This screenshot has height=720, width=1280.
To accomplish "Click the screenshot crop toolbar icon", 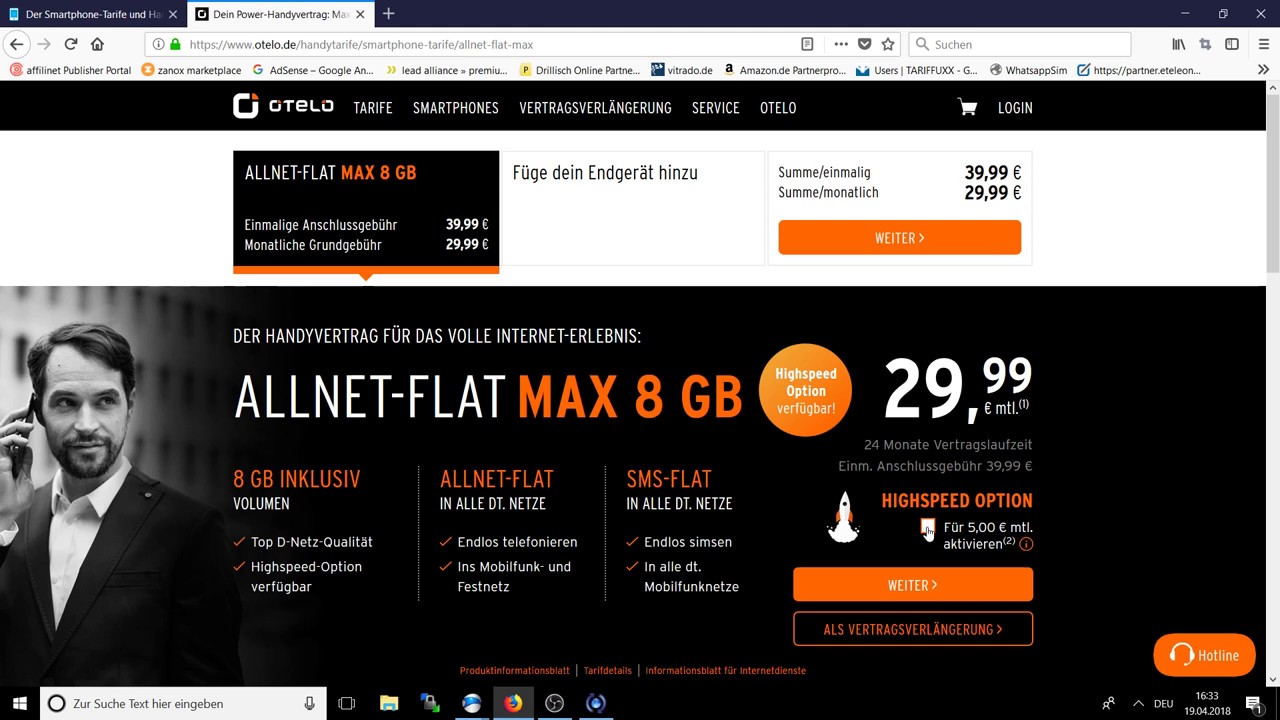I will [x=1205, y=44].
